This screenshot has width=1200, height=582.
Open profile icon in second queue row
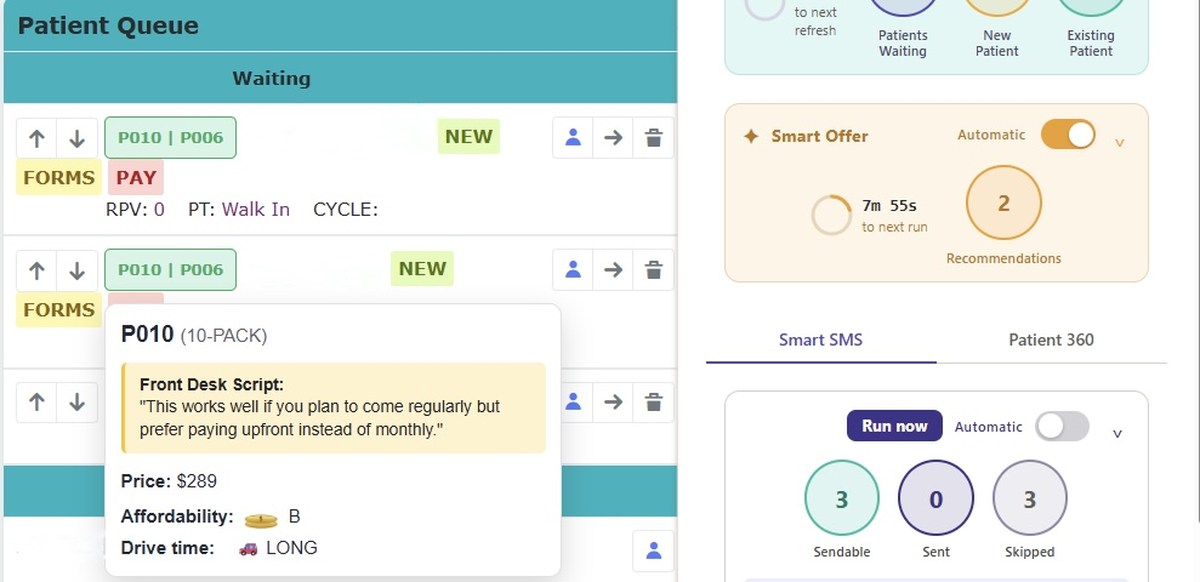click(573, 270)
